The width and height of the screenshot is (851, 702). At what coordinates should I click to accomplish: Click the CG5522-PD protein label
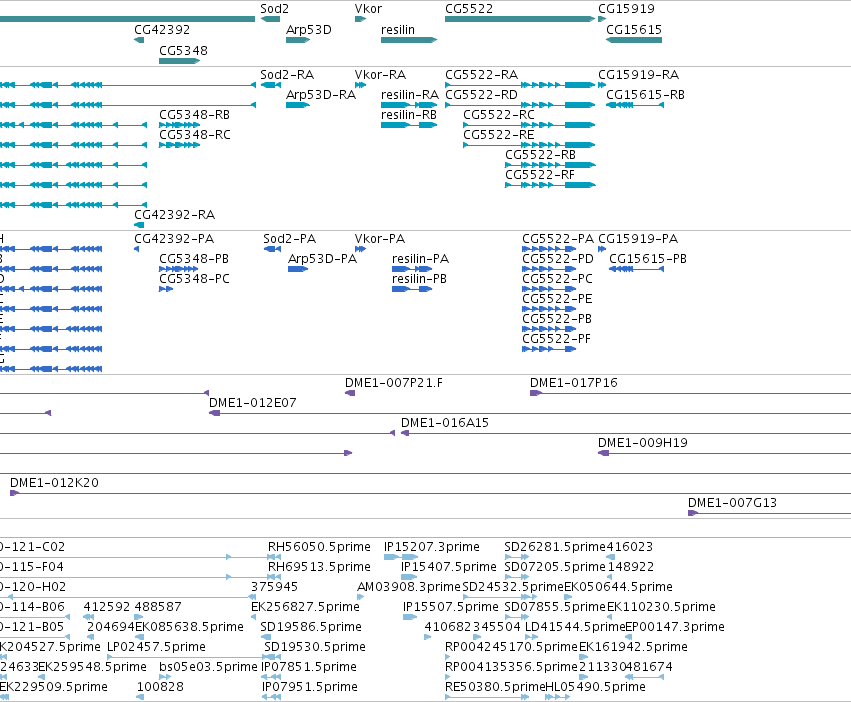(x=558, y=258)
